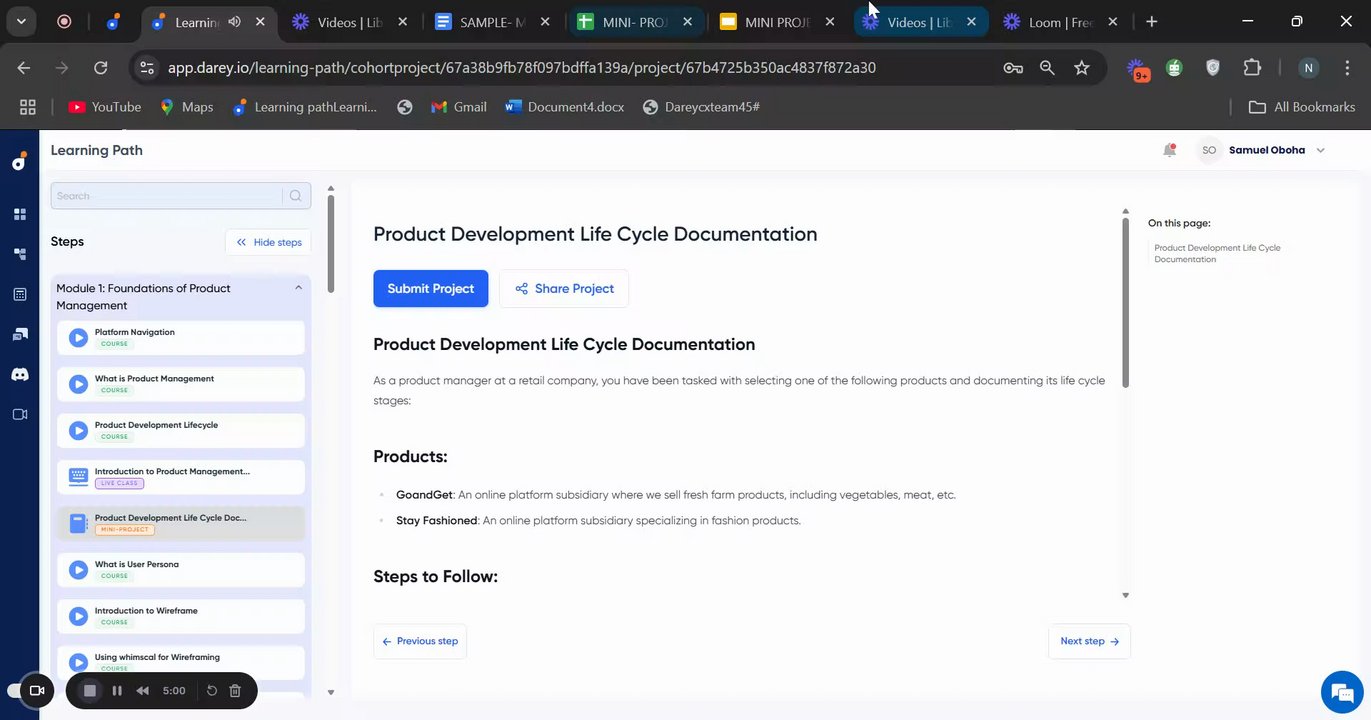This screenshot has width=1371, height=720.
Task: Switch to the SAMPLE document tab
Action: [x=490, y=22]
